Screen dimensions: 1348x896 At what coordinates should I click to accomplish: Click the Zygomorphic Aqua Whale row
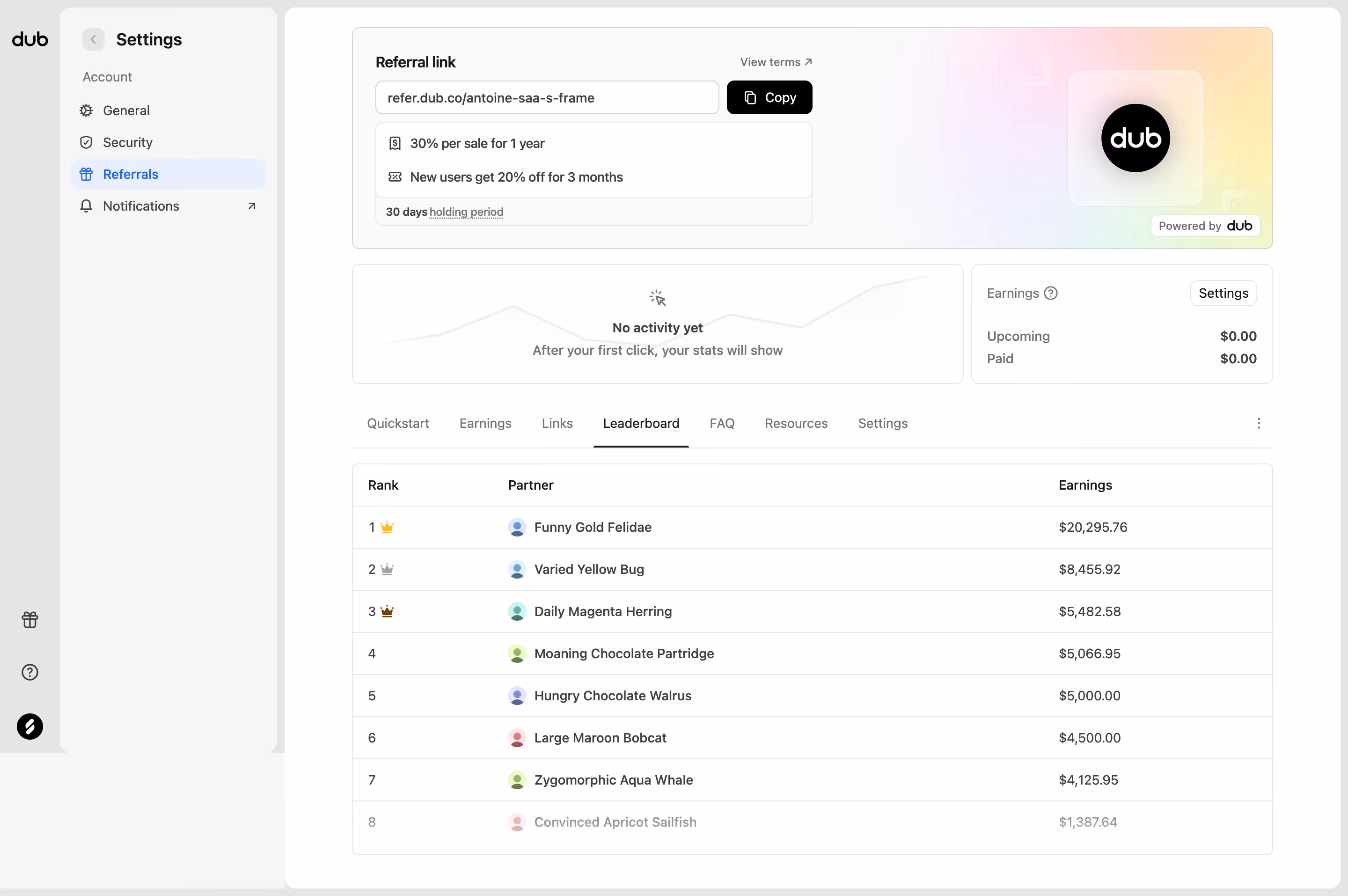(812, 780)
